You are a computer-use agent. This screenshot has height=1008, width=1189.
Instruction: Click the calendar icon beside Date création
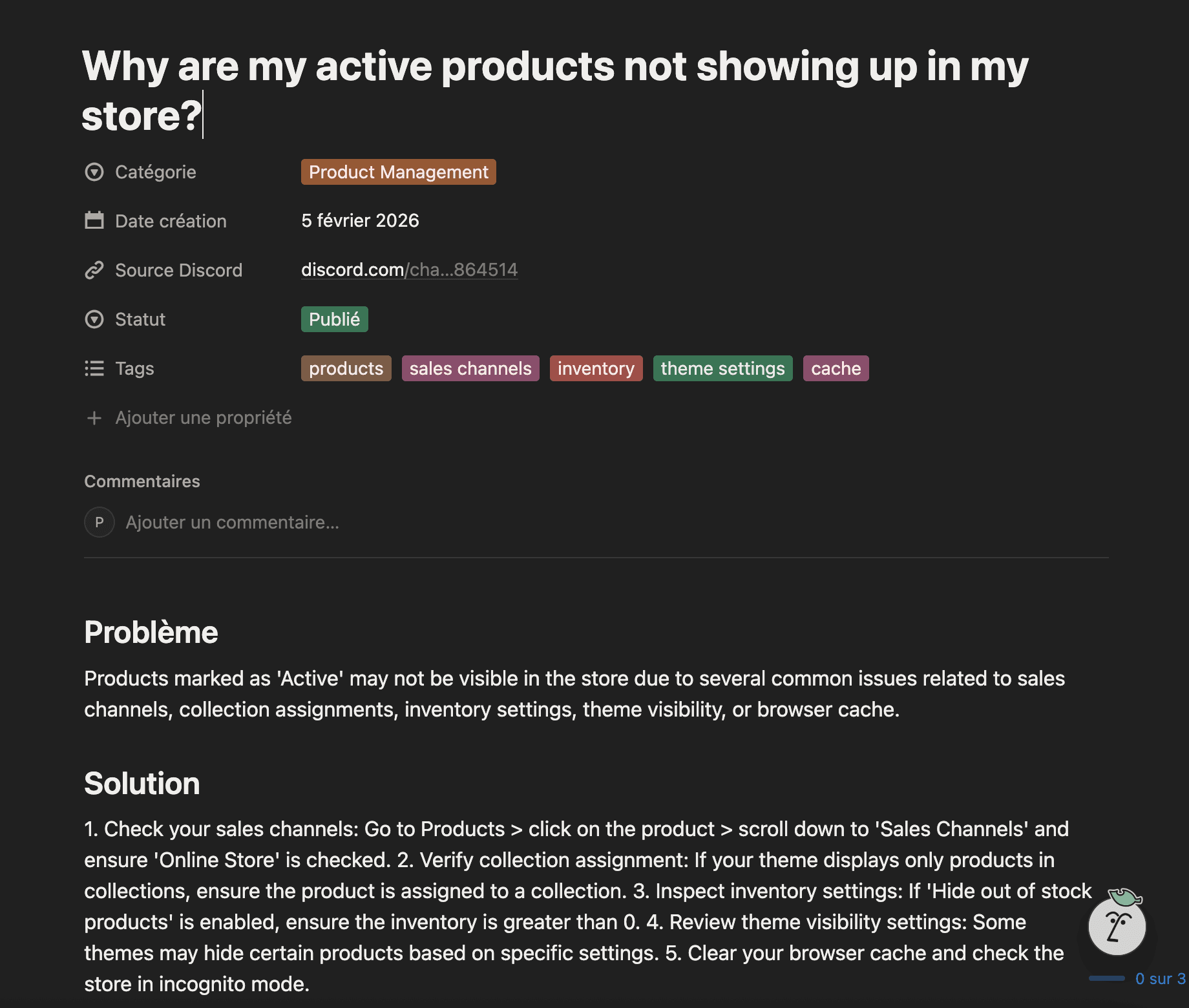[x=94, y=220]
